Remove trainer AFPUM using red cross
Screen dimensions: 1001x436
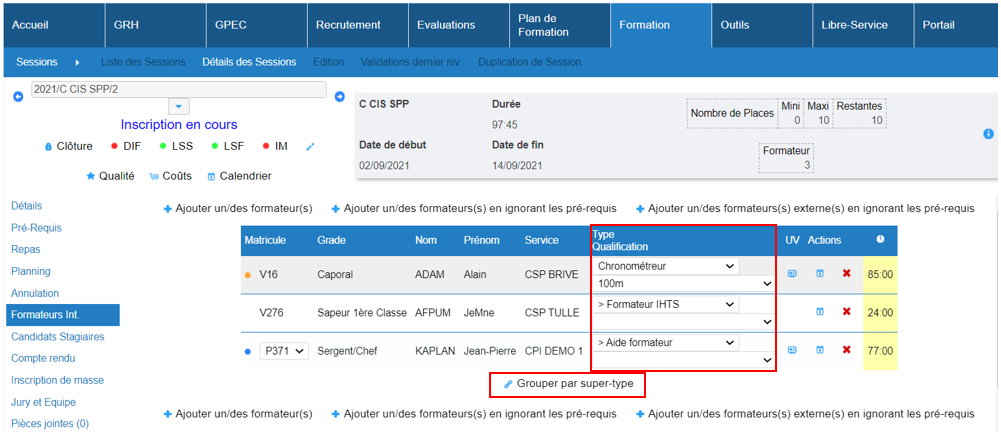[846, 312]
